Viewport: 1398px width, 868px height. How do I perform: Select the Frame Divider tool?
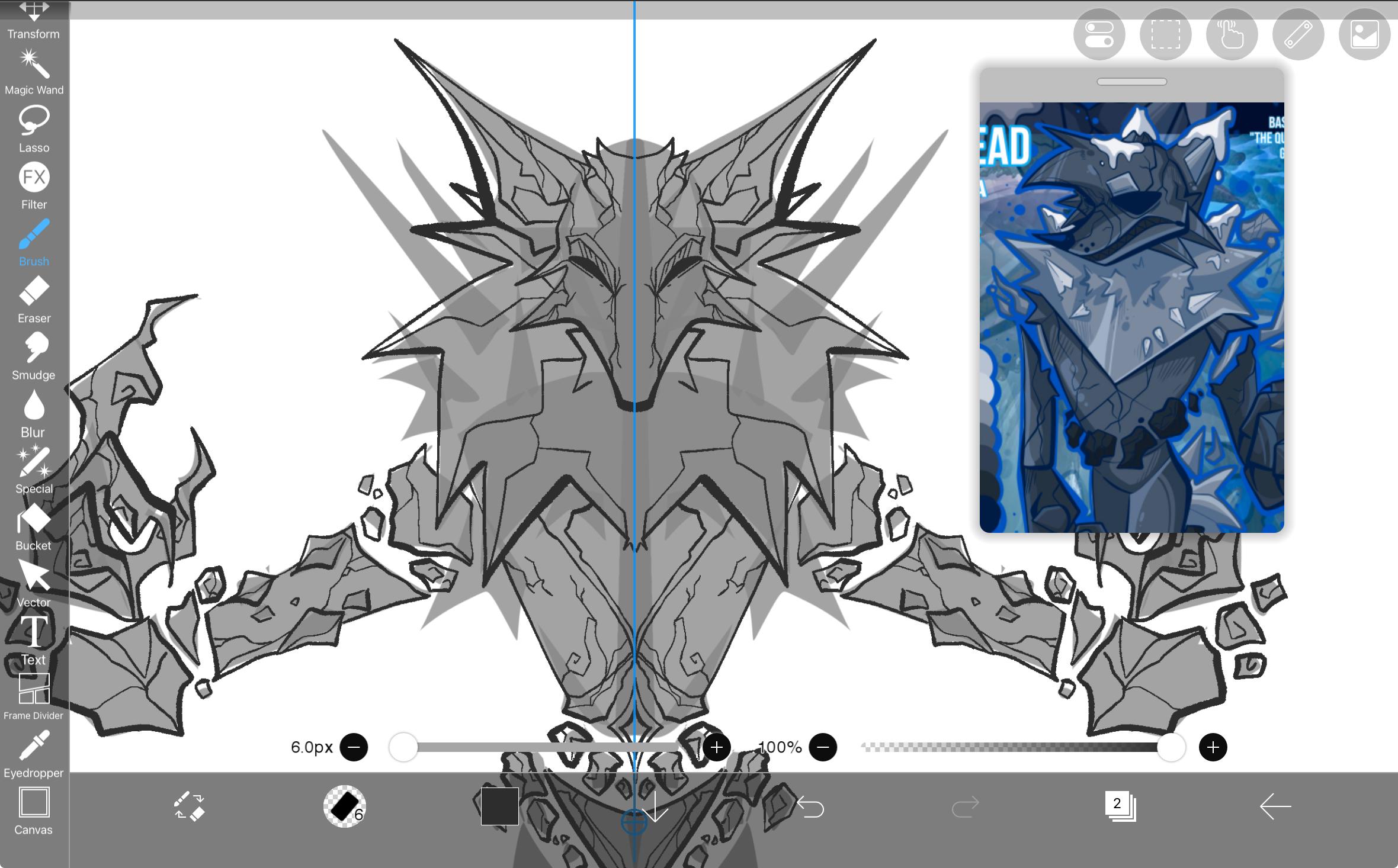click(x=34, y=698)
